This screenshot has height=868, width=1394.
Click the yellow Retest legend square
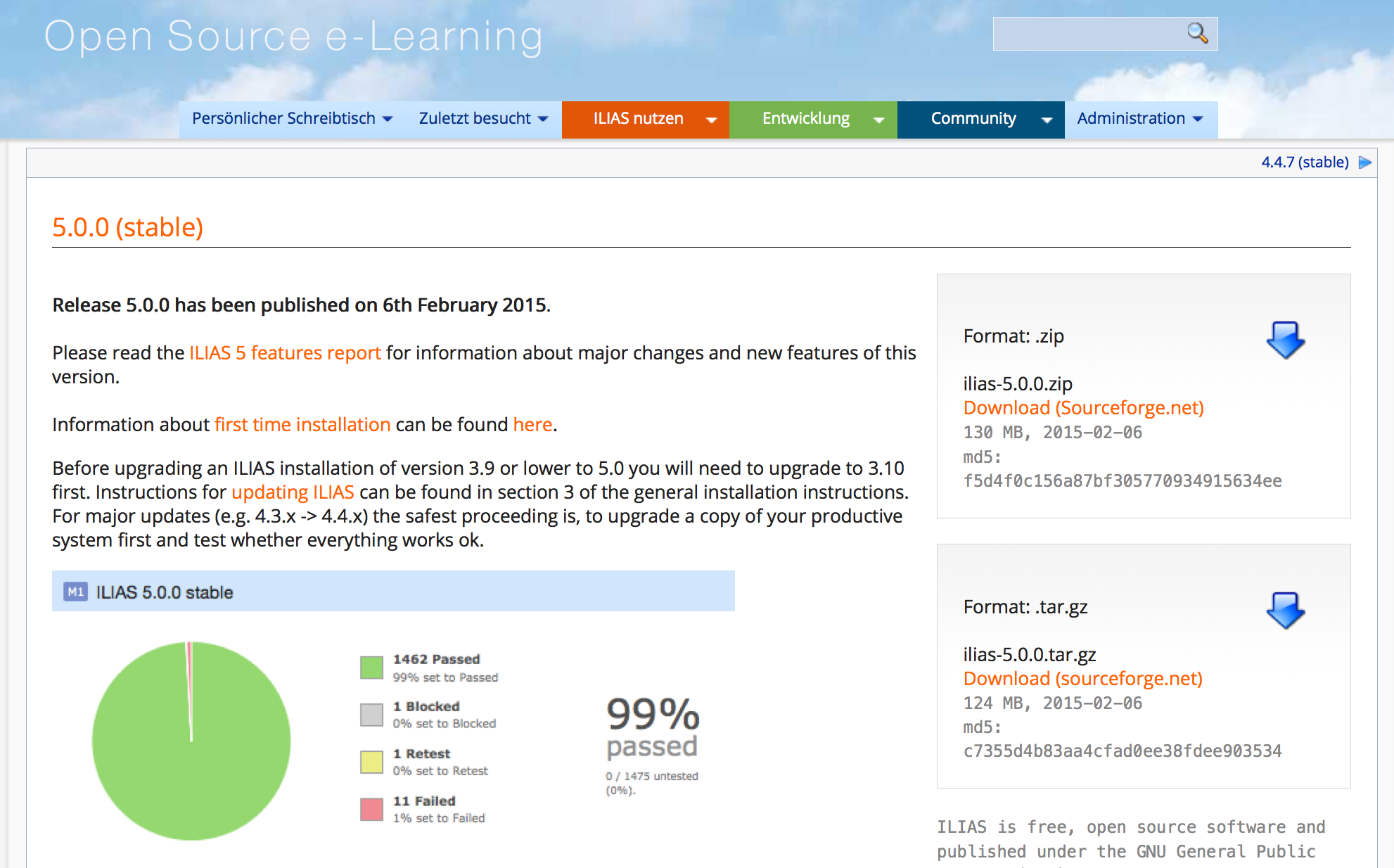(371, 762)
